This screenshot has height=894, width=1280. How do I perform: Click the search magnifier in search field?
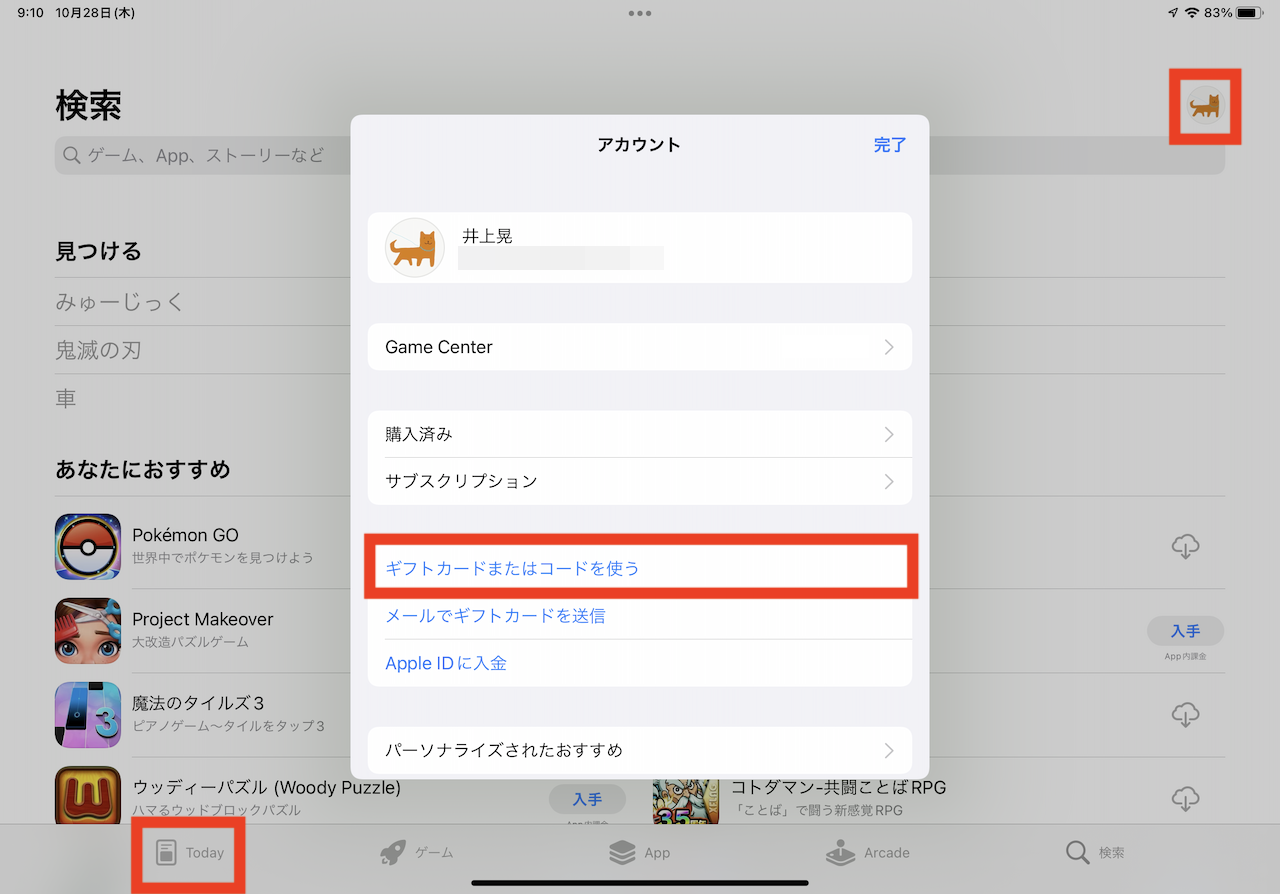click(x=71, y=155)
